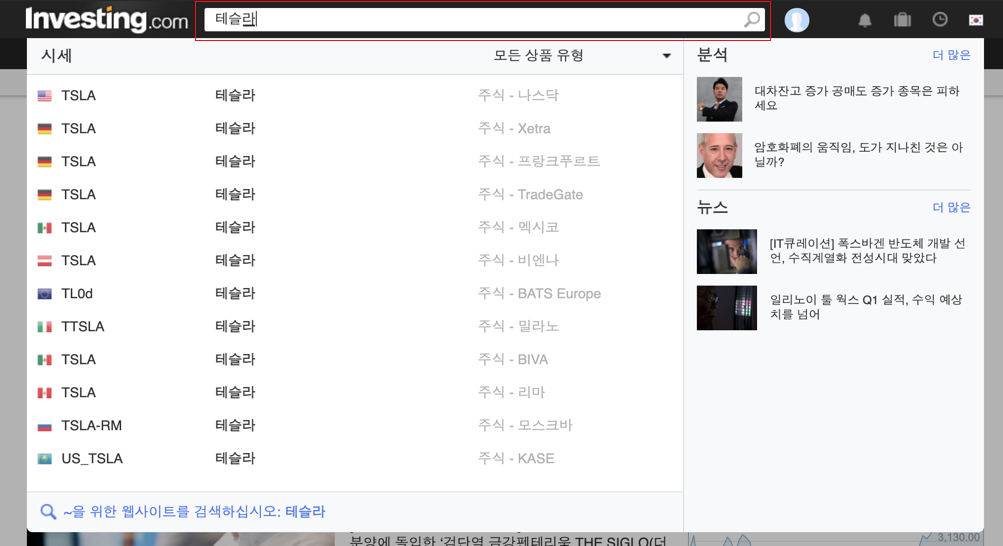Viewport: 1003px width, 546px height.
Task: Click thumbnail of 일리노이 툴 웍스 news
Action: [727, 308]
